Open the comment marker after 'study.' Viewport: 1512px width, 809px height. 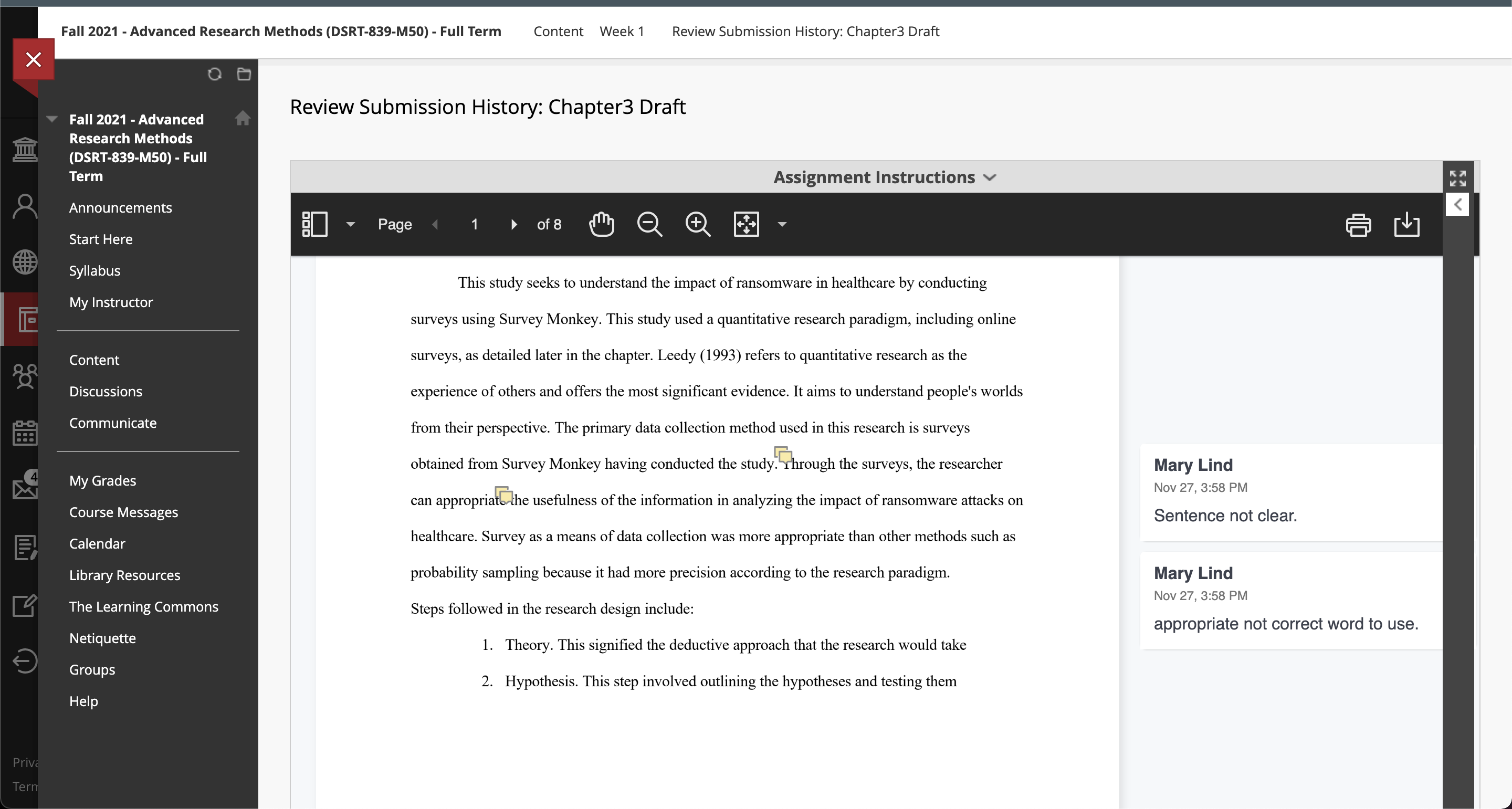tap(784, 455)
